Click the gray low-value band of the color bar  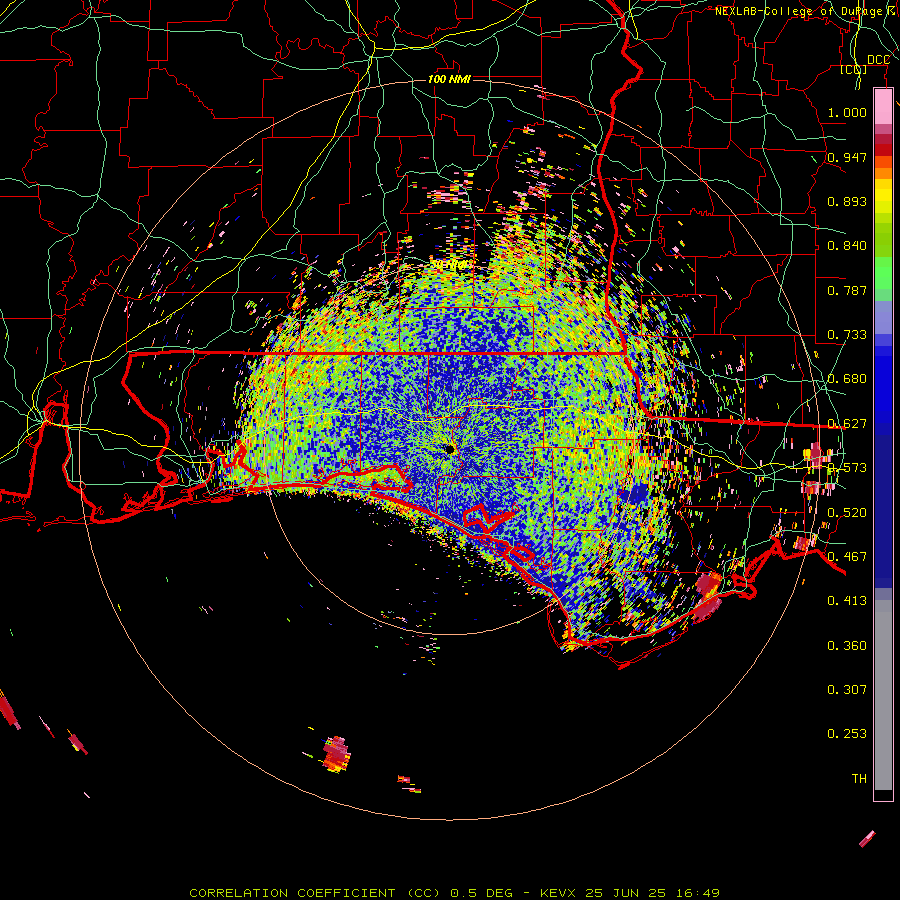click(x=883, y=695)
